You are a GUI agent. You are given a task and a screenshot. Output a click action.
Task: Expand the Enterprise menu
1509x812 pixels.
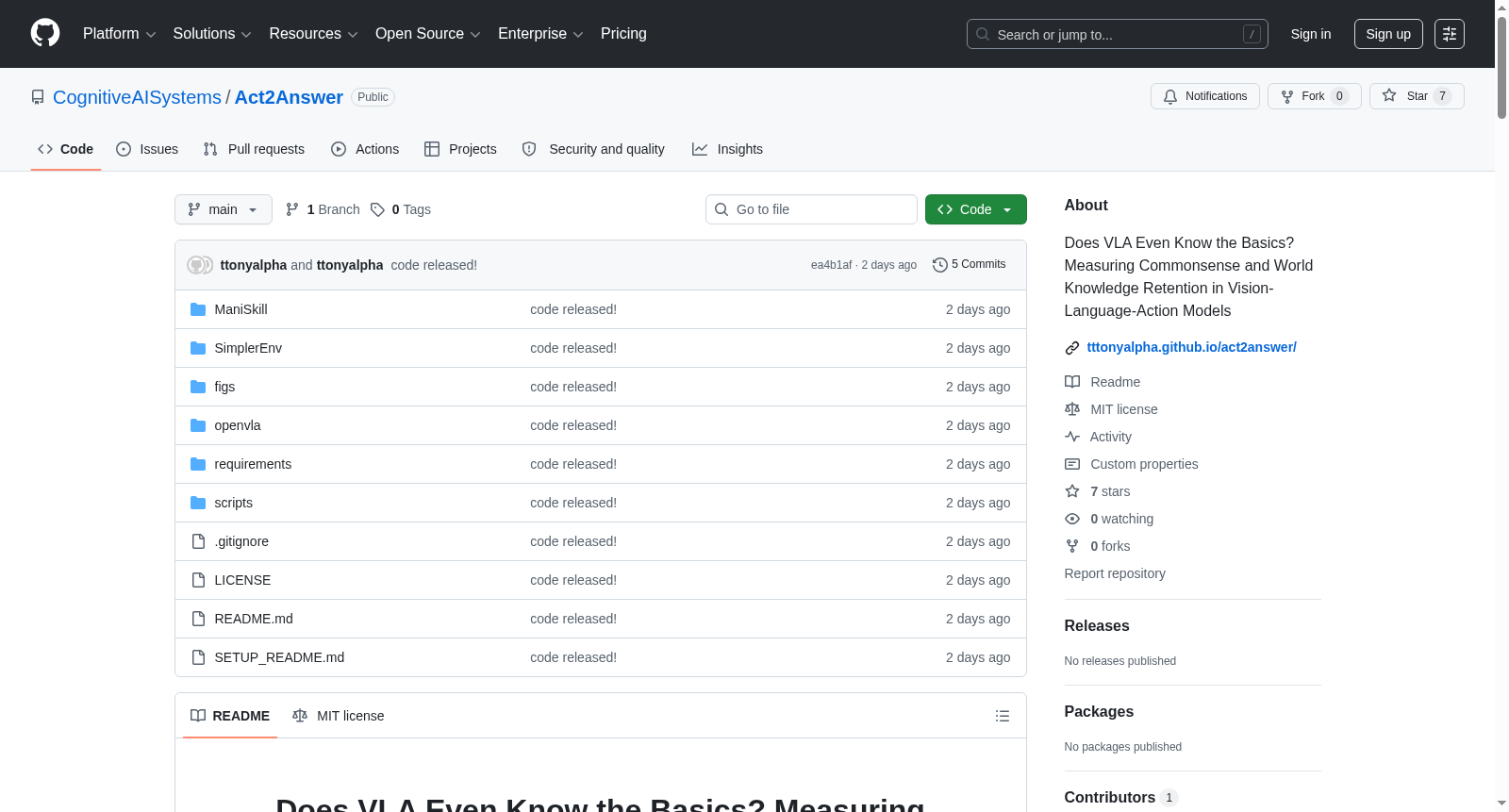[540, 34]
